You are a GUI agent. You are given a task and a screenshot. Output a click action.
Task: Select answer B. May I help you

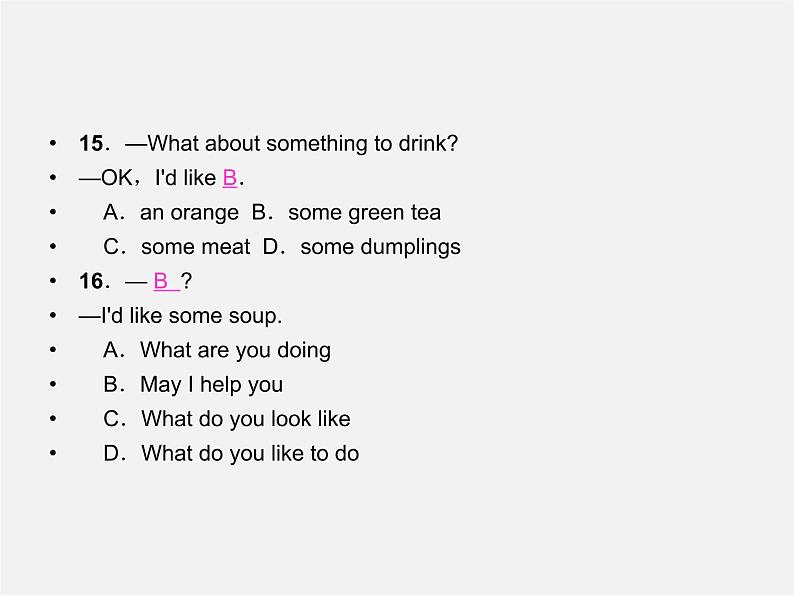(x=193, y=385)
